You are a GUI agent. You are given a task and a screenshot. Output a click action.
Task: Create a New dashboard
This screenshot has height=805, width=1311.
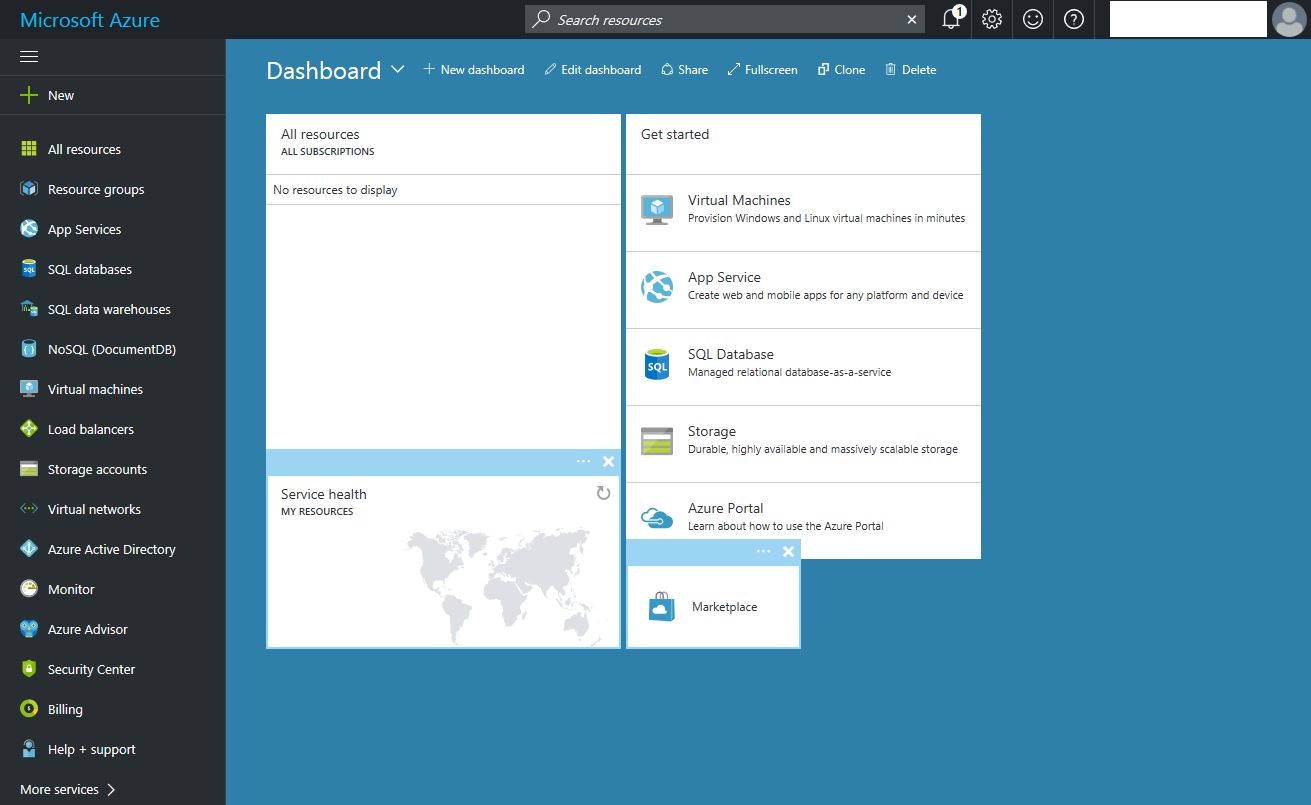473,69
